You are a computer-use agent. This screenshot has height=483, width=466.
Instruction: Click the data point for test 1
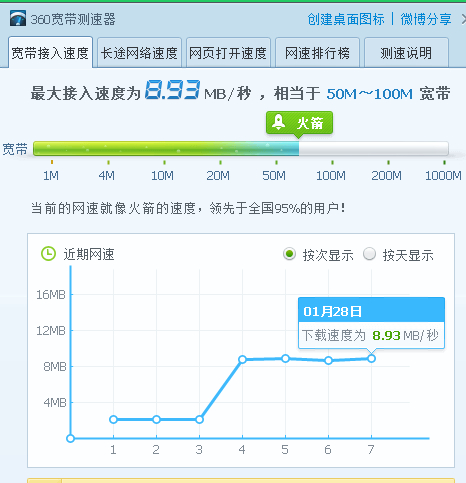click(x=113, y=419)
